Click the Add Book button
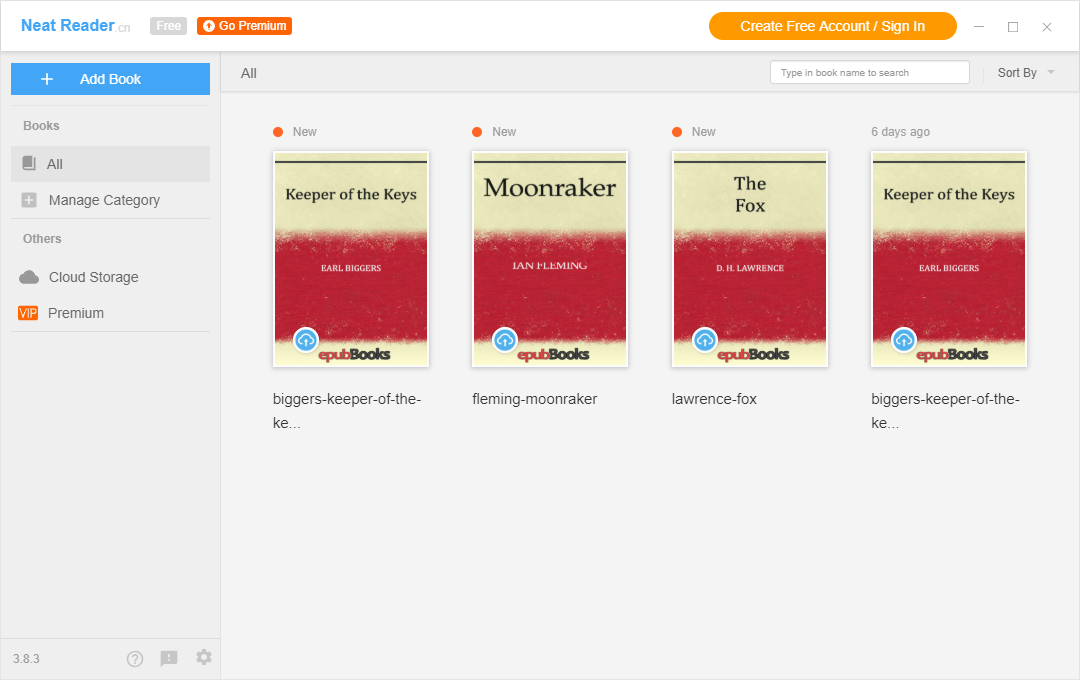 point(110,78)
